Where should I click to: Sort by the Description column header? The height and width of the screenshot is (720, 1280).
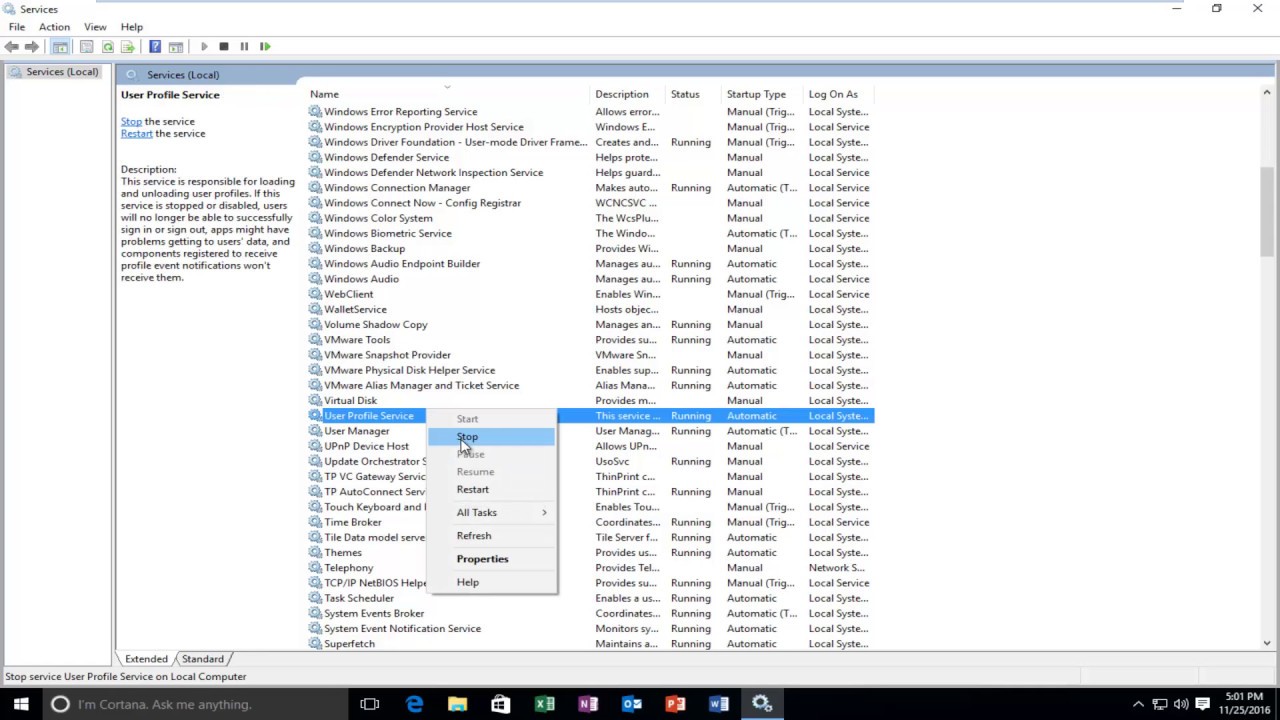click(x=629, y=95)
